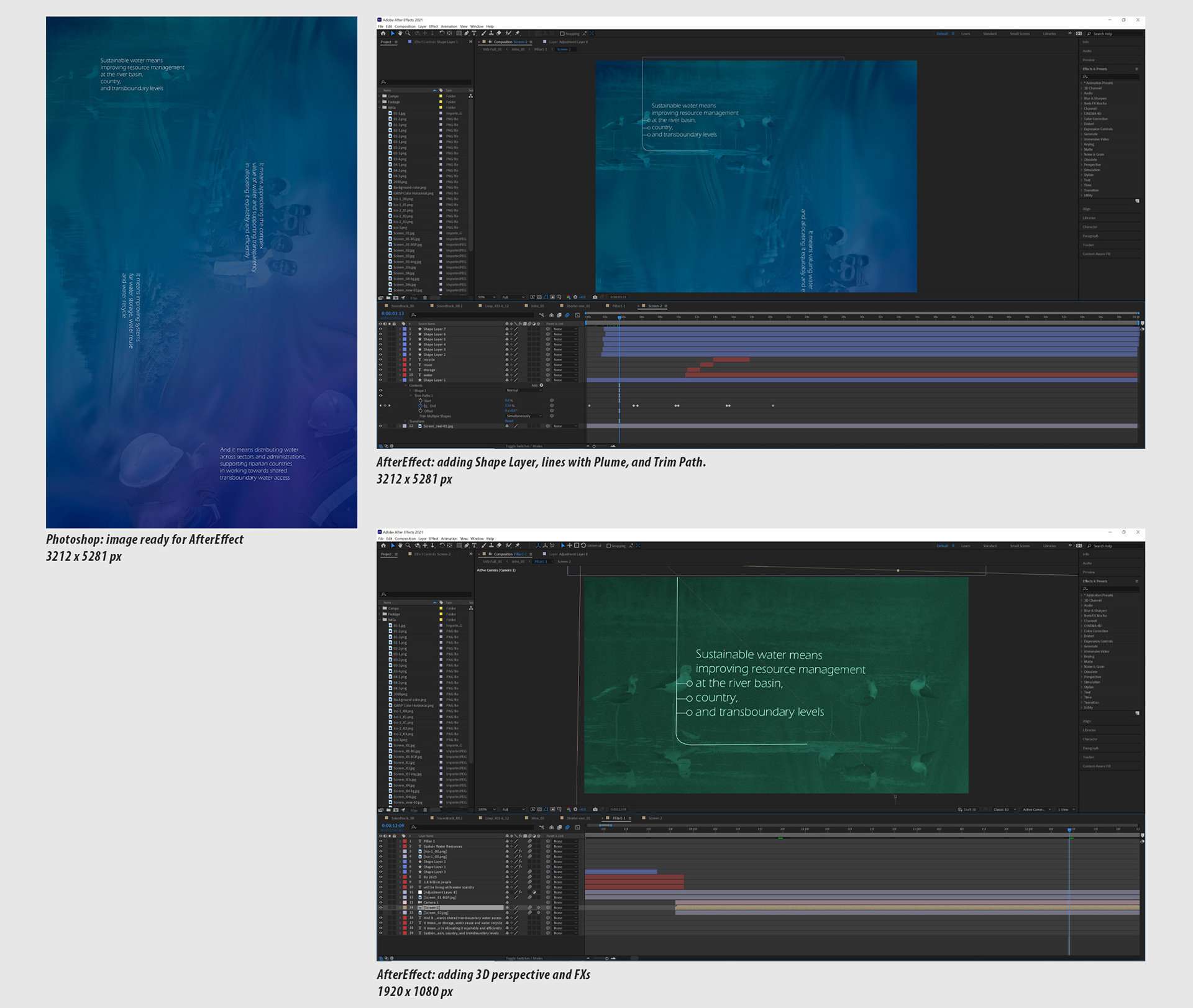Viewport: 1193px width, 1008px height.
Task: Select the Rectangle shape tool in top After Effects toolbar
Action: click(459, 33)
